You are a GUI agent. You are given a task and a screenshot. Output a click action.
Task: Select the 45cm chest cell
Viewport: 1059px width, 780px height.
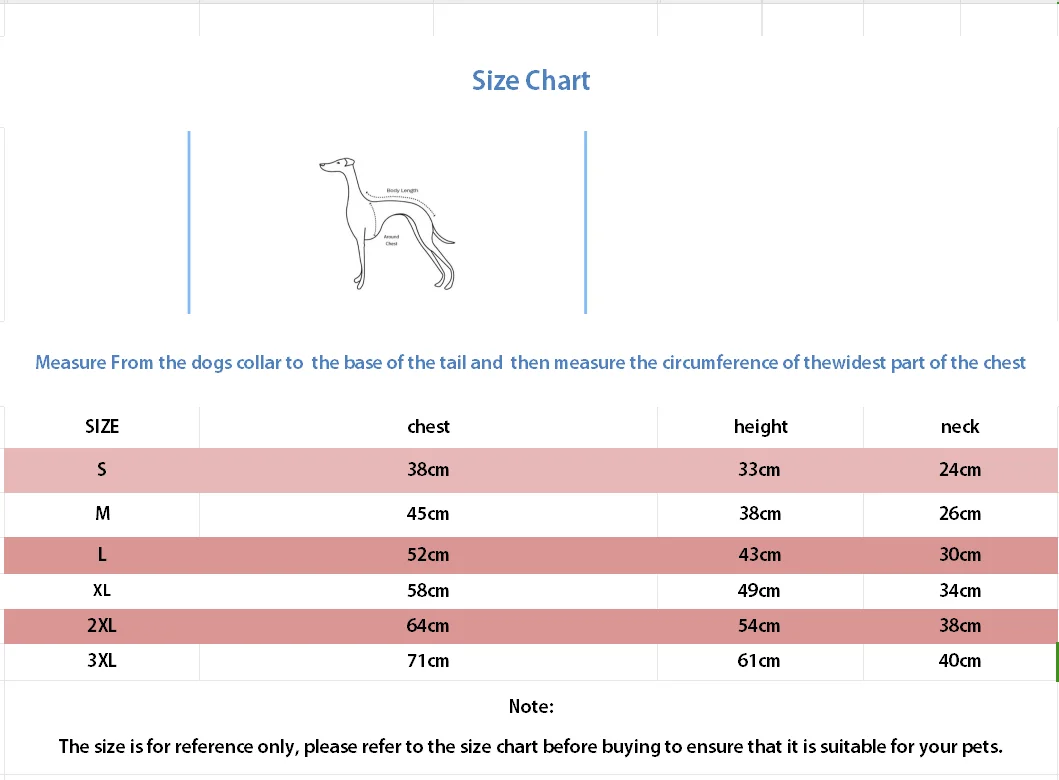tap(428, 514)
